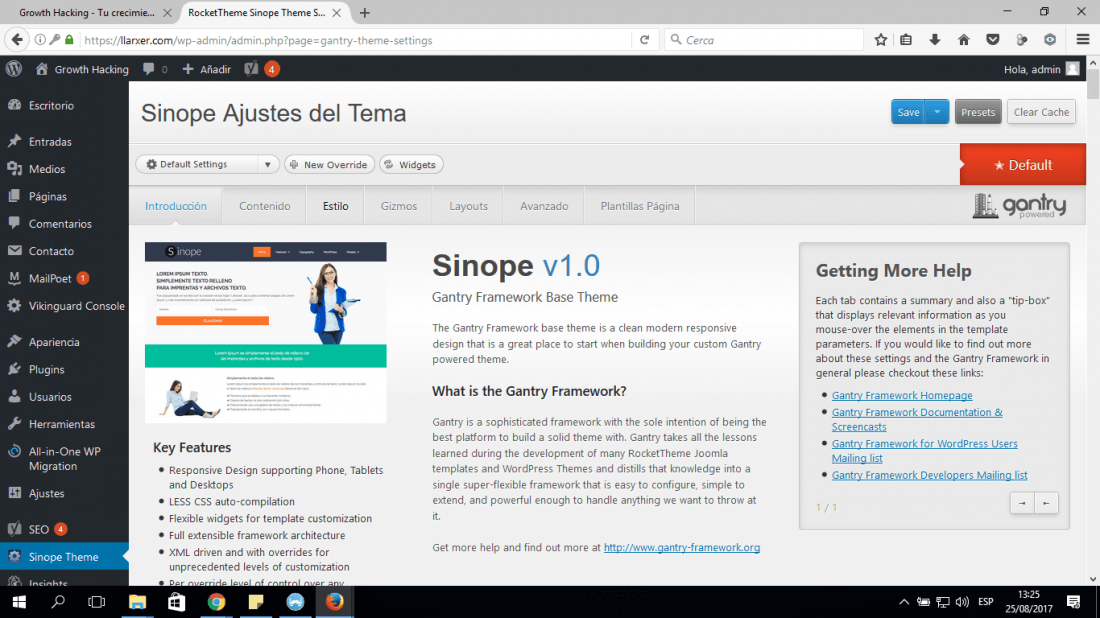
Task: Switch to Avanzado tab
Action: (544, 206)
